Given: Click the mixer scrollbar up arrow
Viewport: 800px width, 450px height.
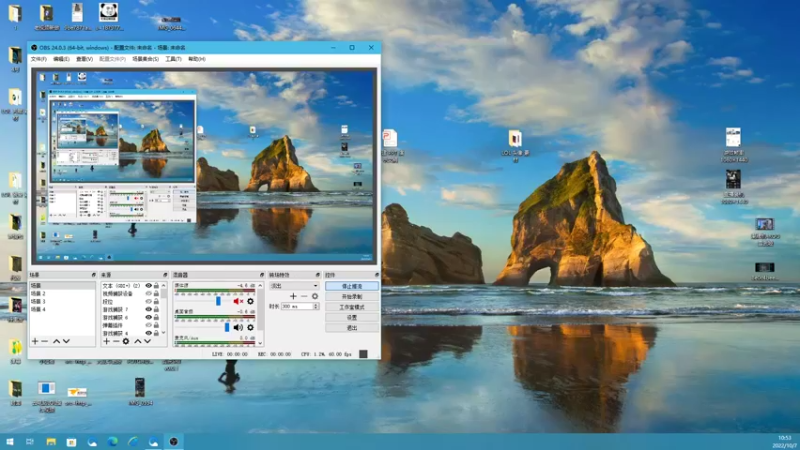Looking at the screenshot, I should [260, 285].
